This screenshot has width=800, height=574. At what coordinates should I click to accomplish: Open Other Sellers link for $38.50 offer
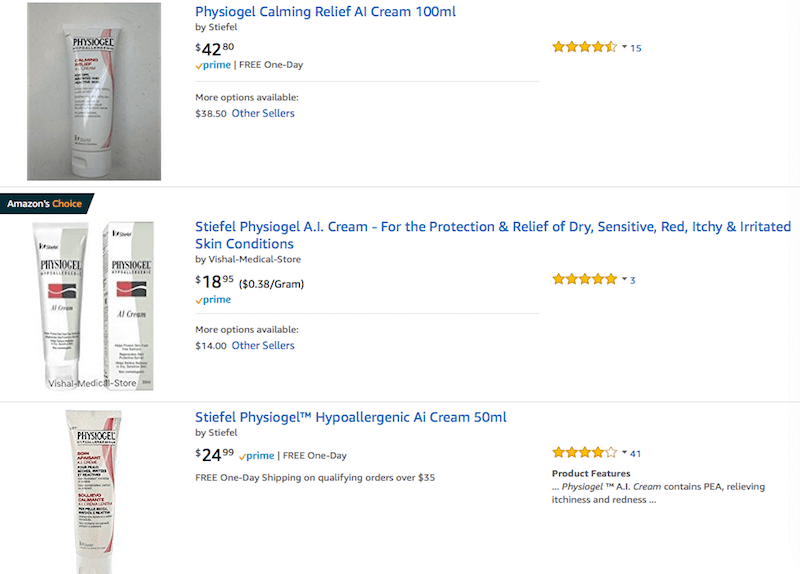(263, 113)
